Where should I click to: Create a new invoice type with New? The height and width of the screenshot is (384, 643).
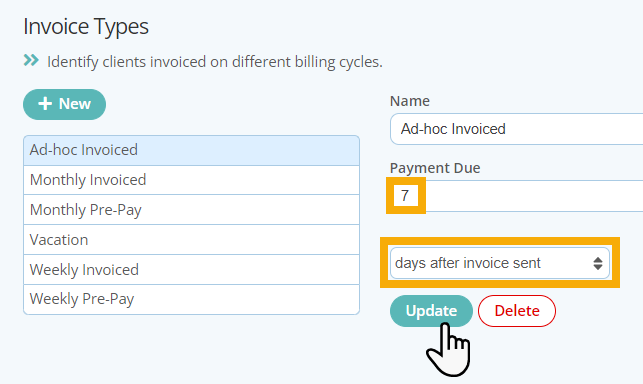64,104
